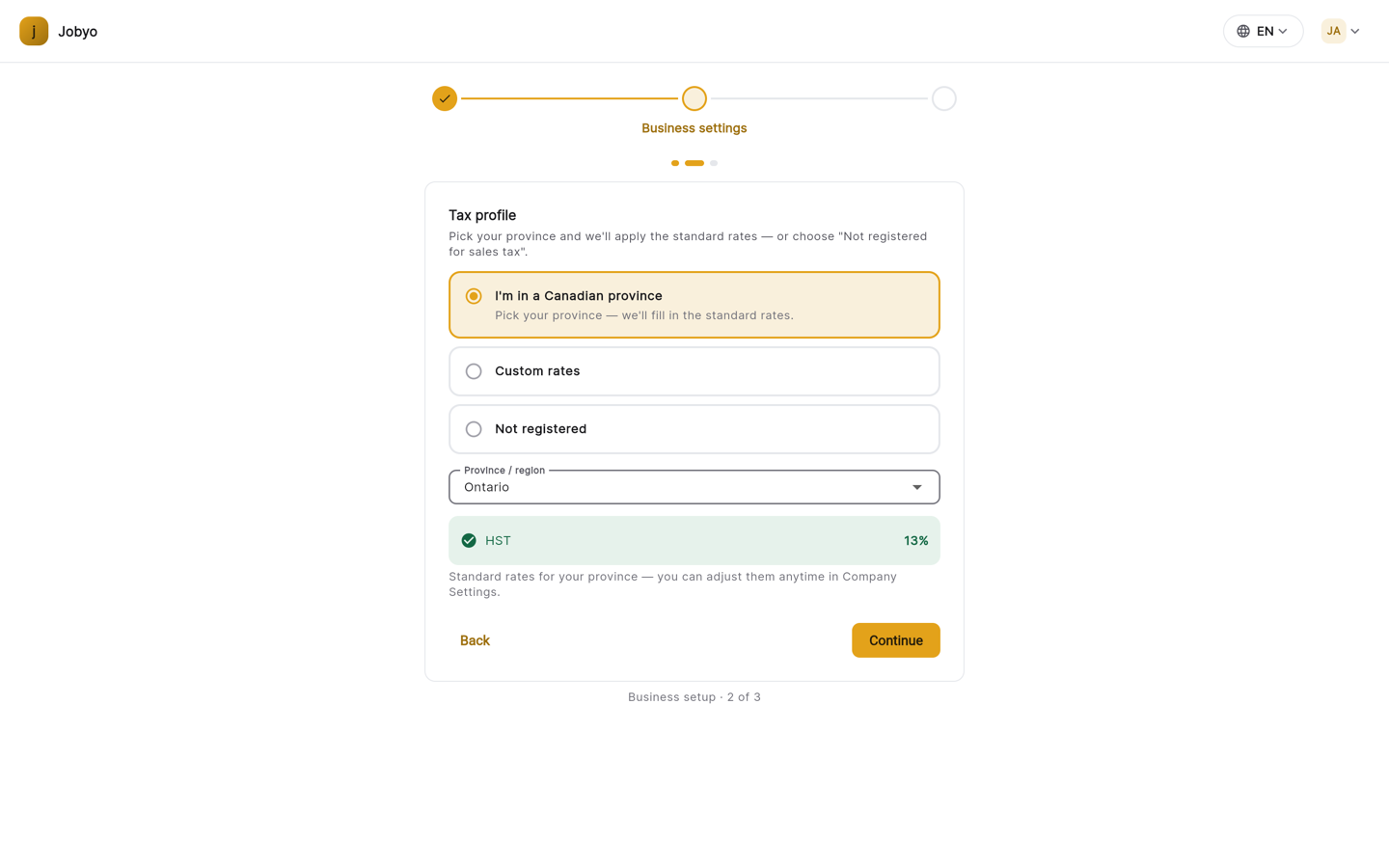Expand the account menu chevron

[1355, 31]
